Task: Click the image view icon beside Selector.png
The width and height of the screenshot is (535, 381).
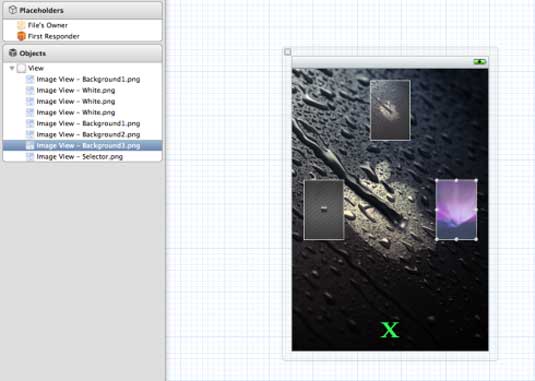Action: click(x=30, y=157)
